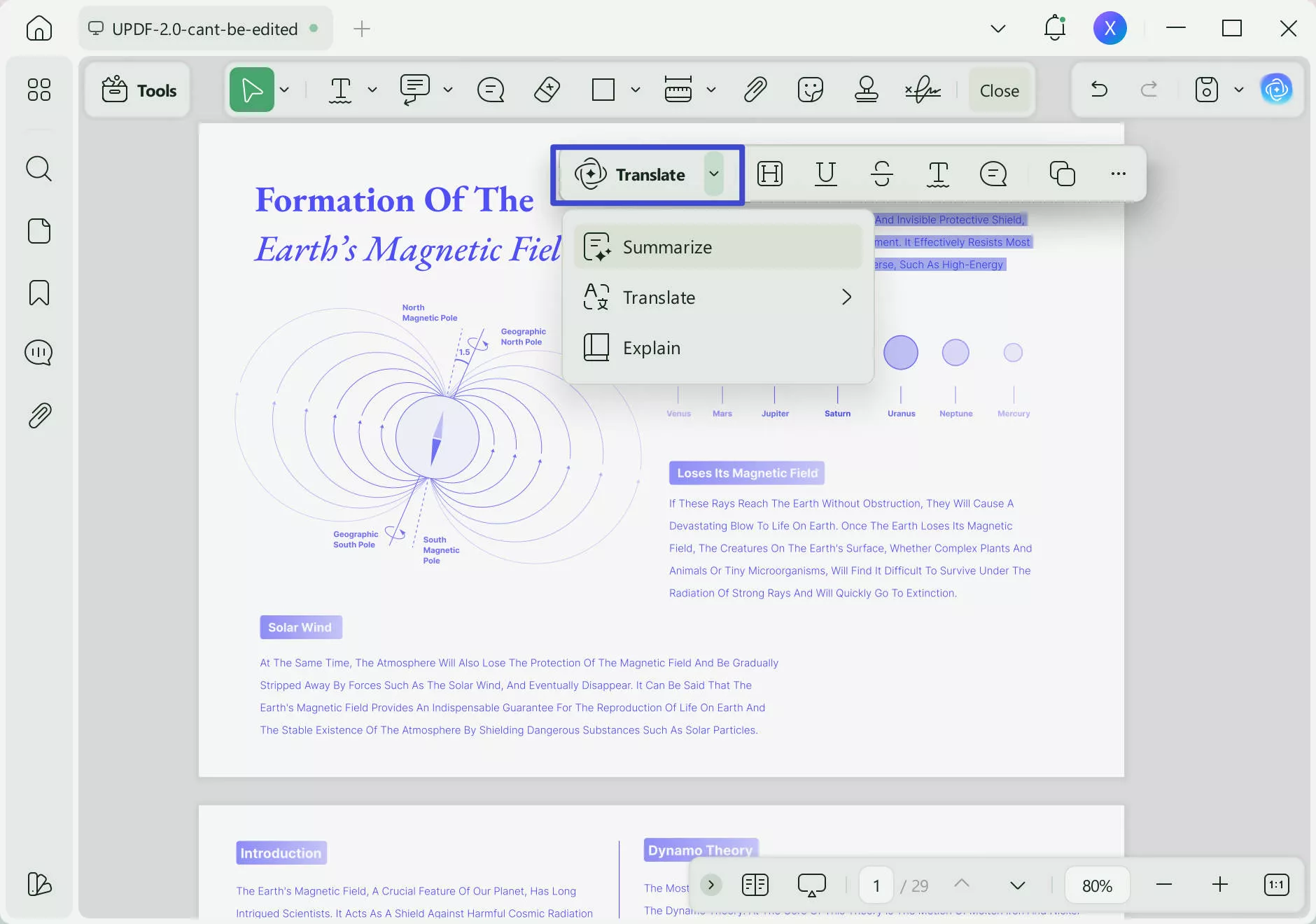
Task: Open the shape tool dropdown
Action: tap(633, 90)
